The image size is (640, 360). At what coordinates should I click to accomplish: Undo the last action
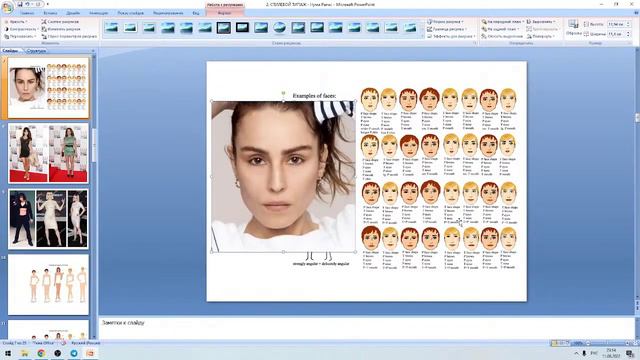point(27,4)
